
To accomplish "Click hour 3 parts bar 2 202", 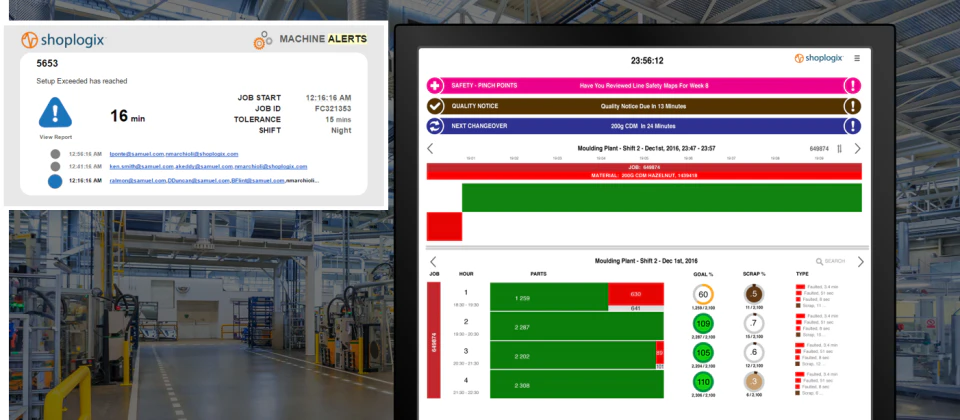I will (x=573, y=355).
